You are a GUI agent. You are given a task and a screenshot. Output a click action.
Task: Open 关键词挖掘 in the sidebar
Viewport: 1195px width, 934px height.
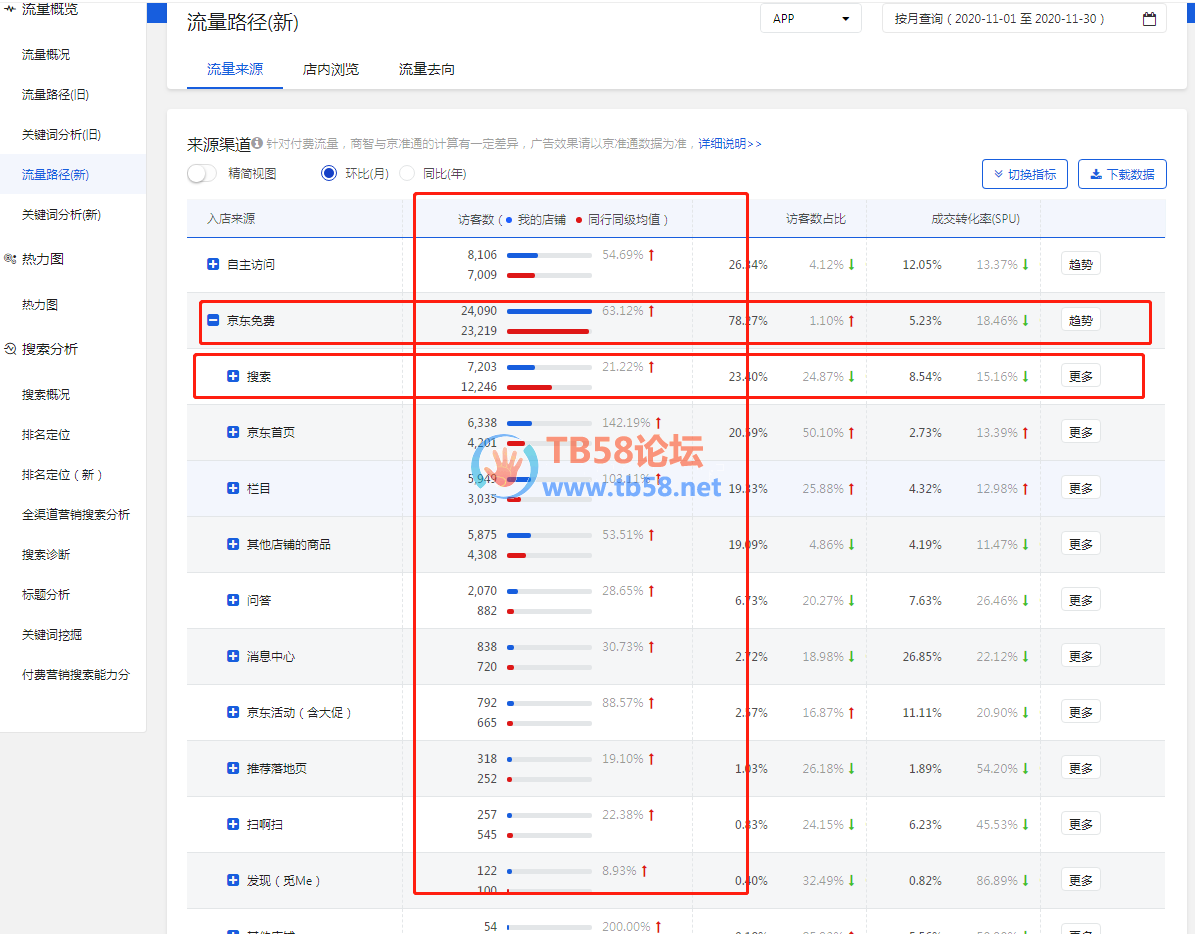point(52,635)
